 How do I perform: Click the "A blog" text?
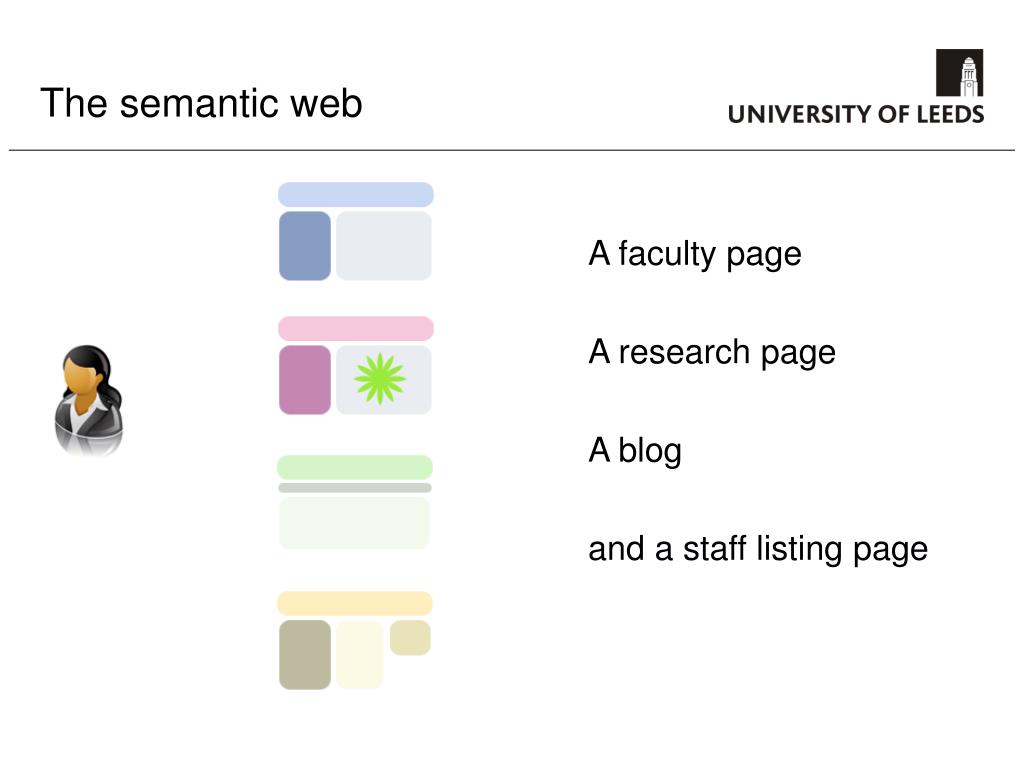coord(635,450)
